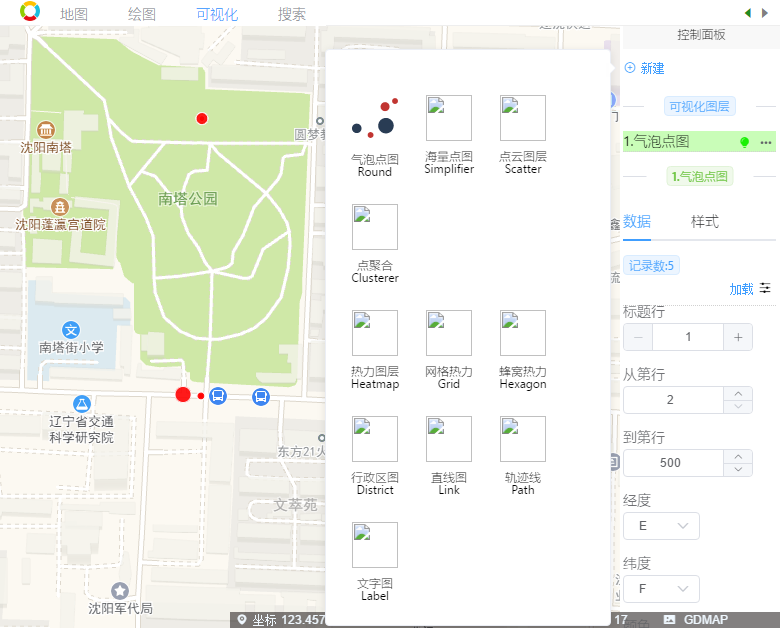Click the 从第行 input field showing 2
This screenshot has height=628, width=780.
(x=673, y=400)
